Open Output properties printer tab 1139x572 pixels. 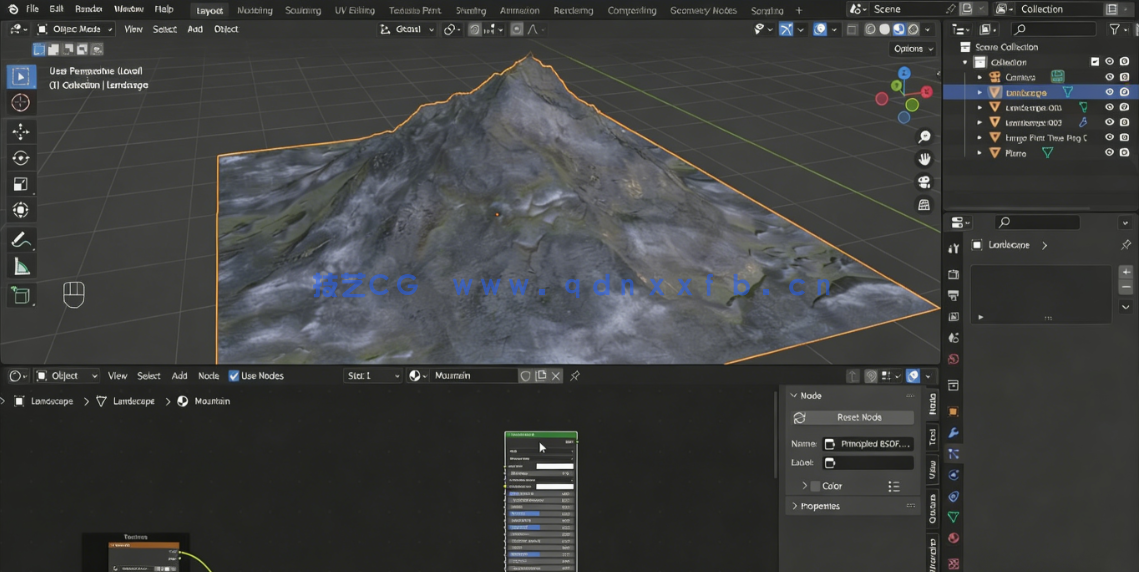pyautogui.click(x=954, y=296)
